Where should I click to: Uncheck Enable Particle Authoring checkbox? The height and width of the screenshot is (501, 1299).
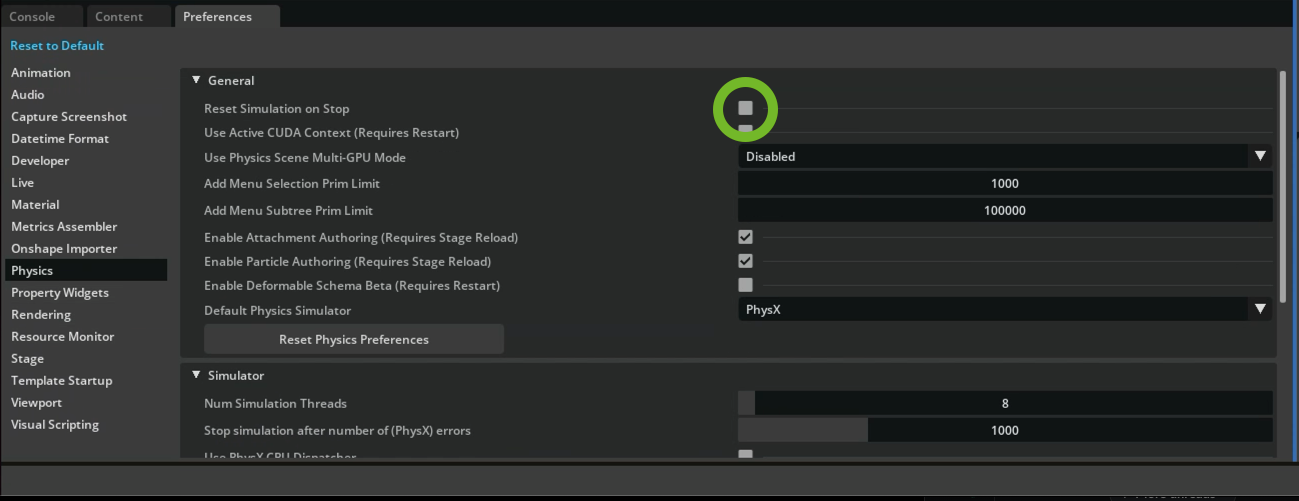click(x=745, y=261)
